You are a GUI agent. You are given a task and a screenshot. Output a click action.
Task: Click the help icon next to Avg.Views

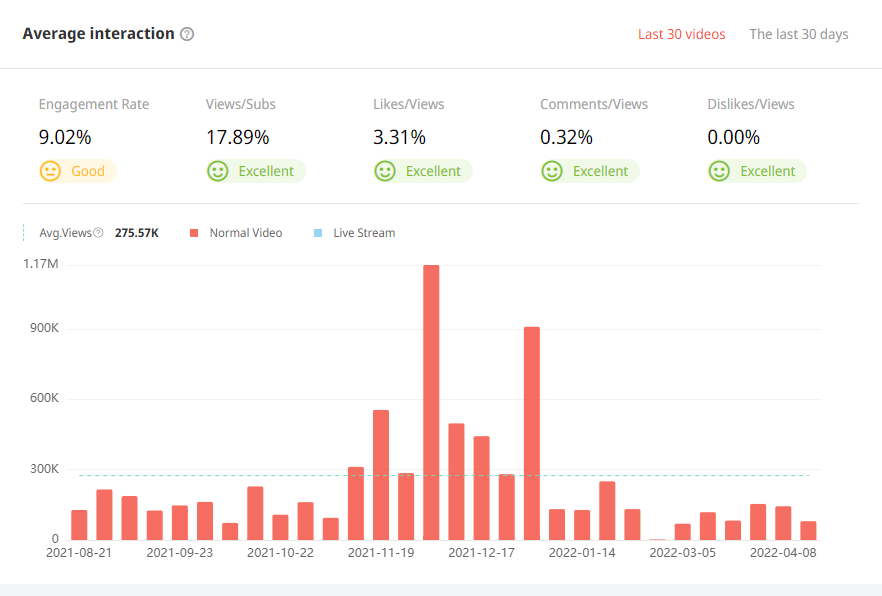98,233
